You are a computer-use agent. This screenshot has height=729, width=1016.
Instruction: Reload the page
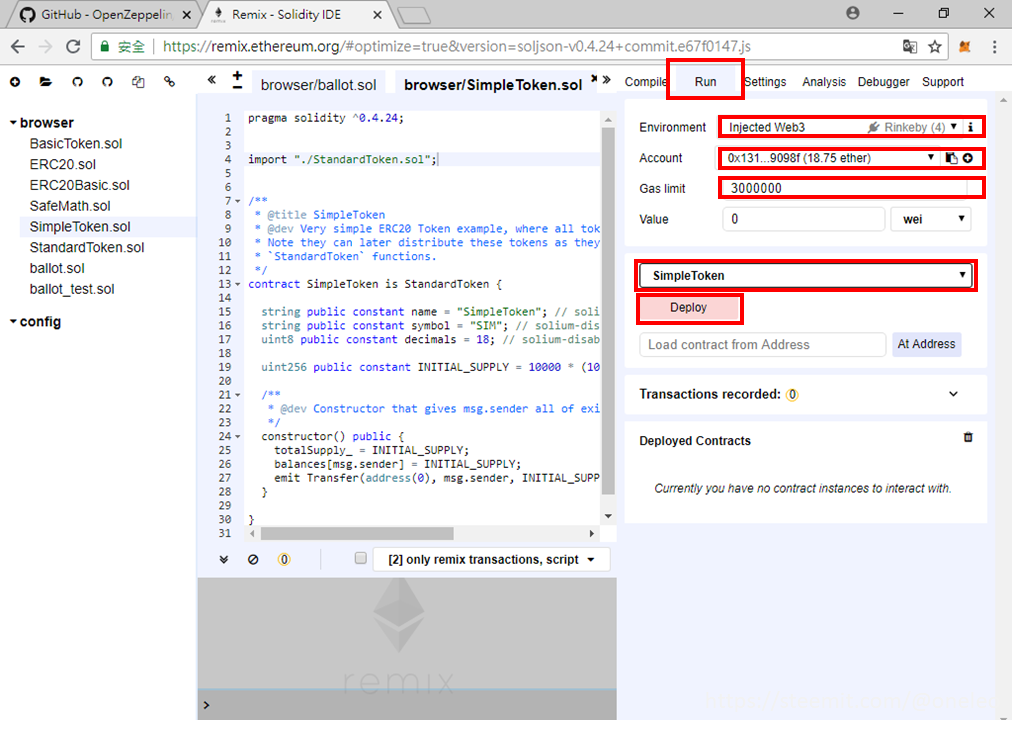pyautogui.click(x=73, y=47)
